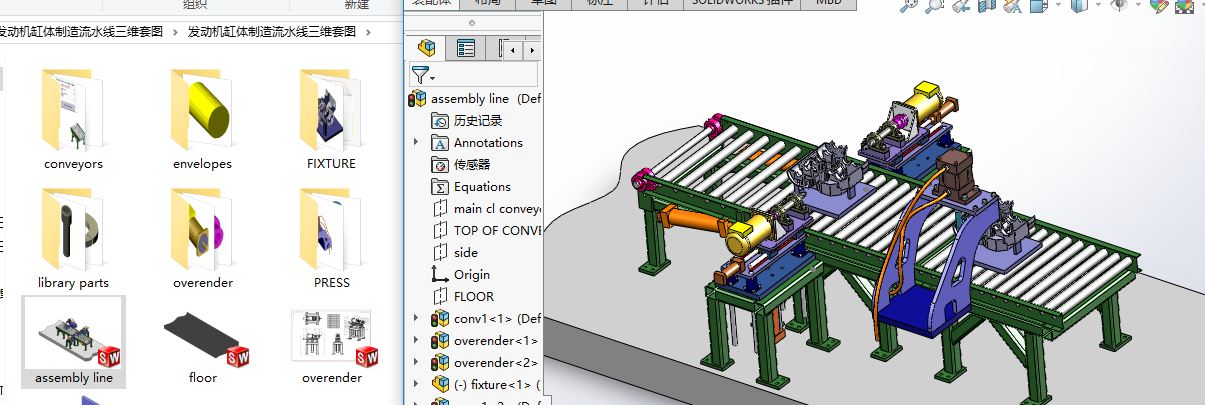This screenshot has width=1205, height=405.
Task: Open the library parts folder in Explorer
Action: [74, 239]
